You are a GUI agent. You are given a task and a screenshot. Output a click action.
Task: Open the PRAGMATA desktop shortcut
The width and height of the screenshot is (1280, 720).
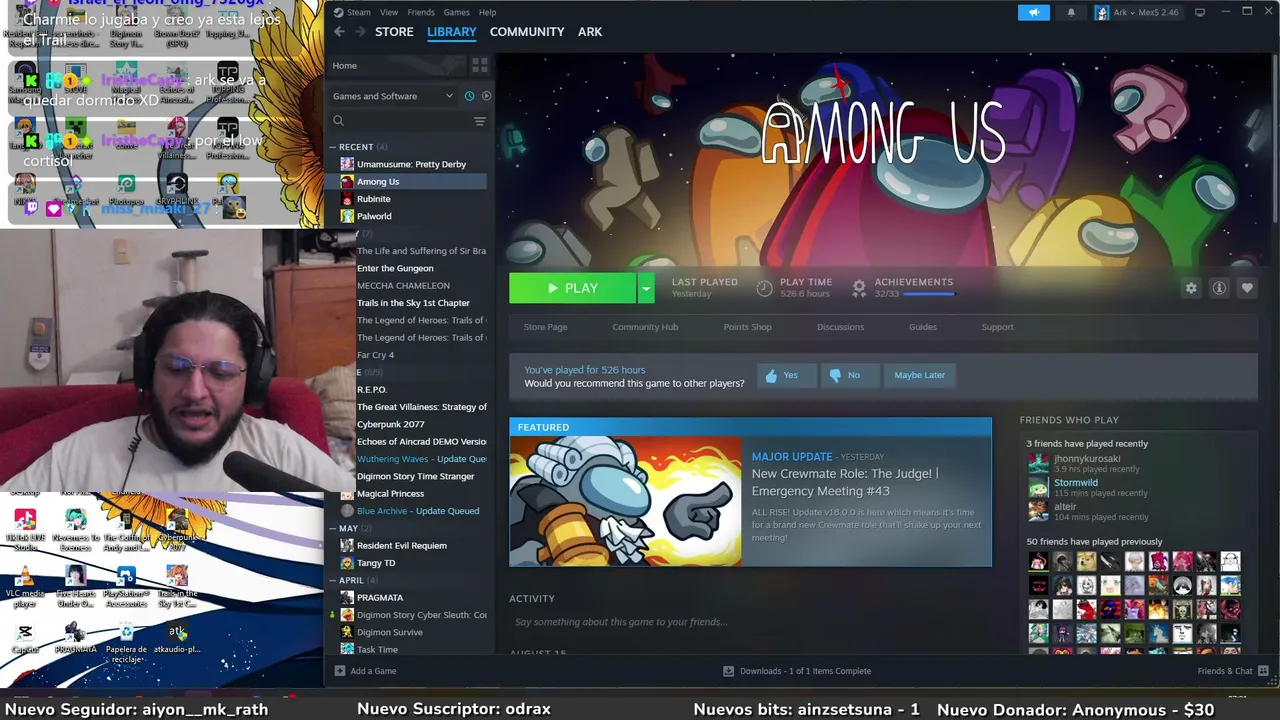coord(75,639)
